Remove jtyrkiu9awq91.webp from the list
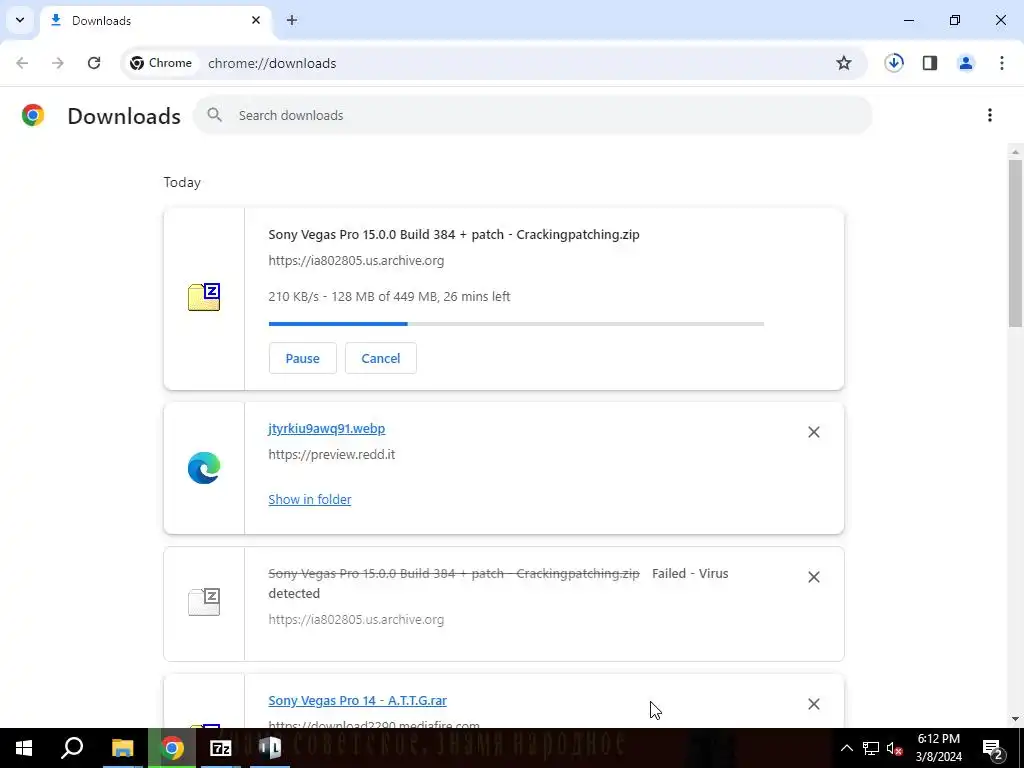The image size is (1024, 768). pyautogui.click(x=814, y=432)
